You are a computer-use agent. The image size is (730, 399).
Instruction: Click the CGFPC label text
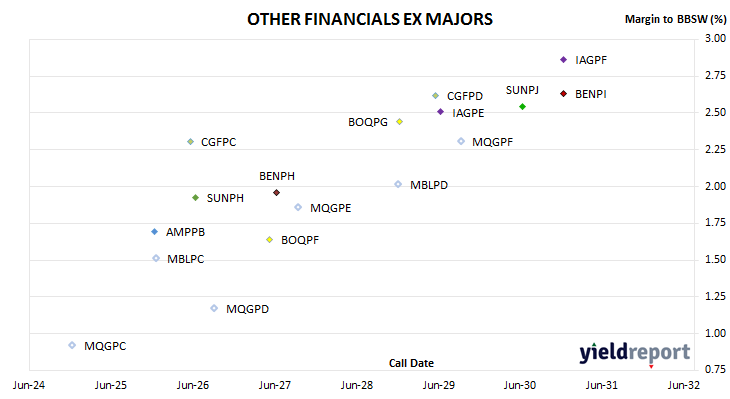[x=218, y=142]
